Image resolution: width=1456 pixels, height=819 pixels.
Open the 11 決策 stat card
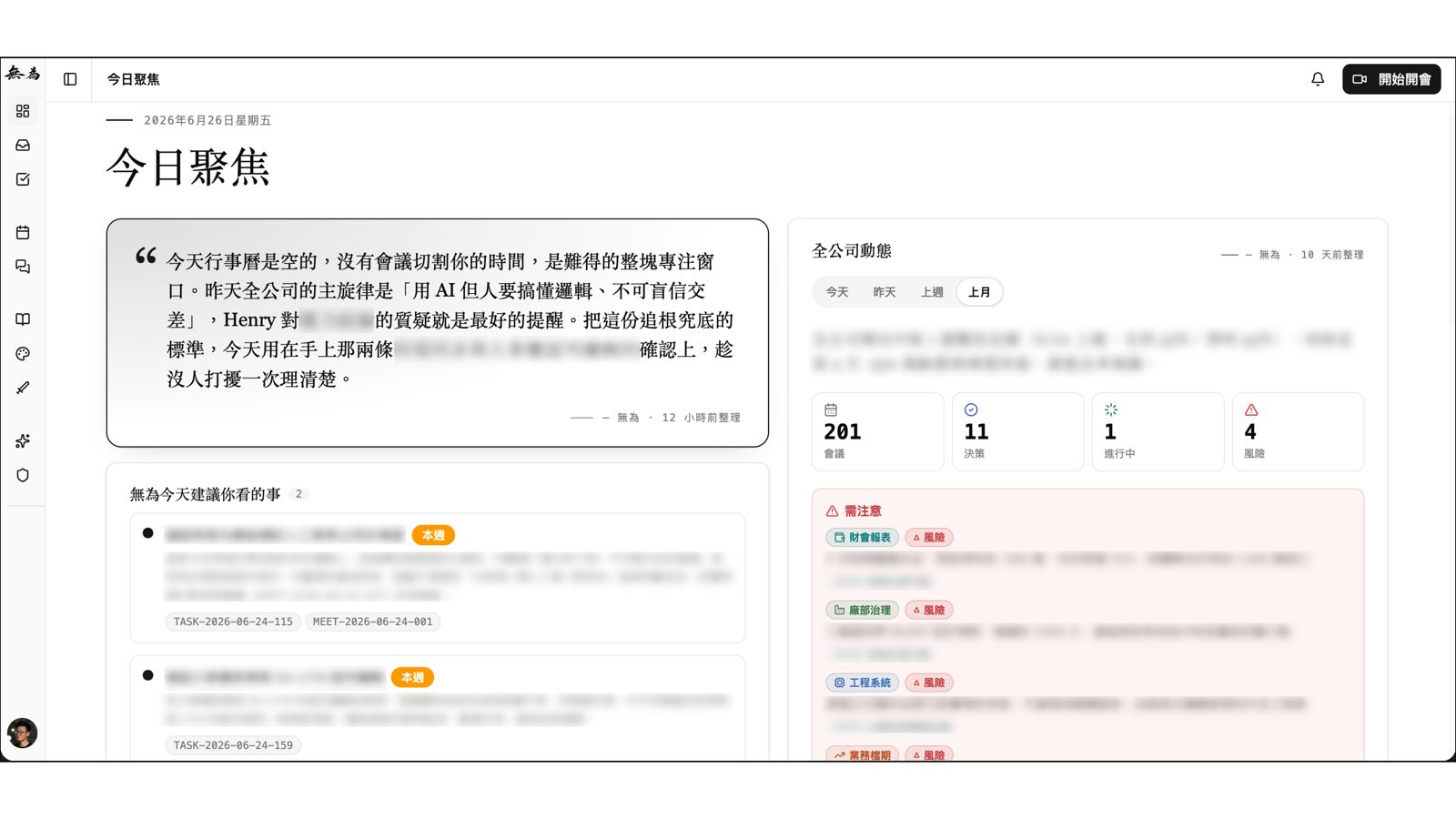[1017, 431]
